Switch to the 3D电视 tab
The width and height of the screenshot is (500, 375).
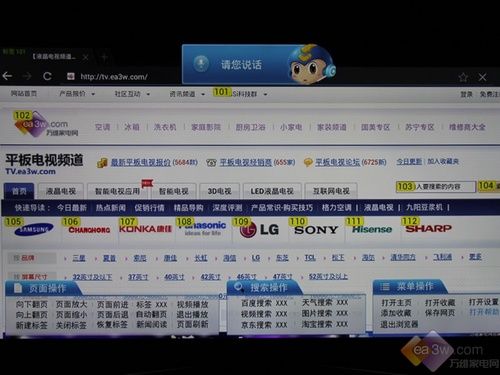tap(219, 191)
